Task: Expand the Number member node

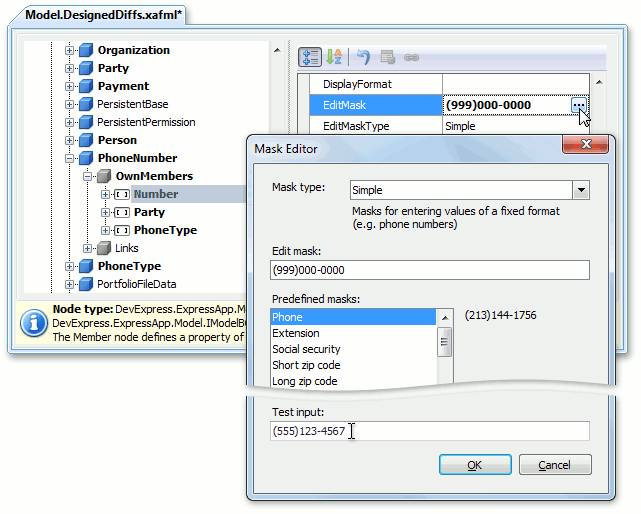Action: 105,194
